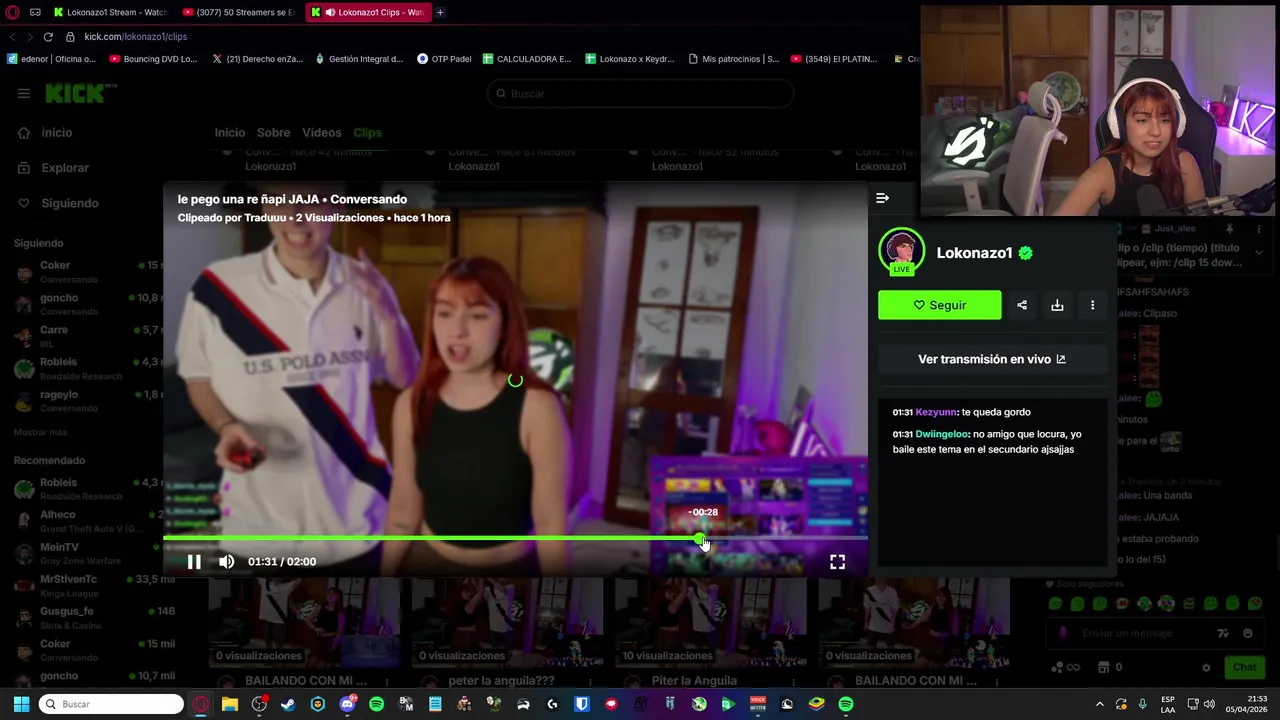Screen dimensions: 1280x720
Task: Open File Explorer from taskbar
Action: (x=230, y=704)
